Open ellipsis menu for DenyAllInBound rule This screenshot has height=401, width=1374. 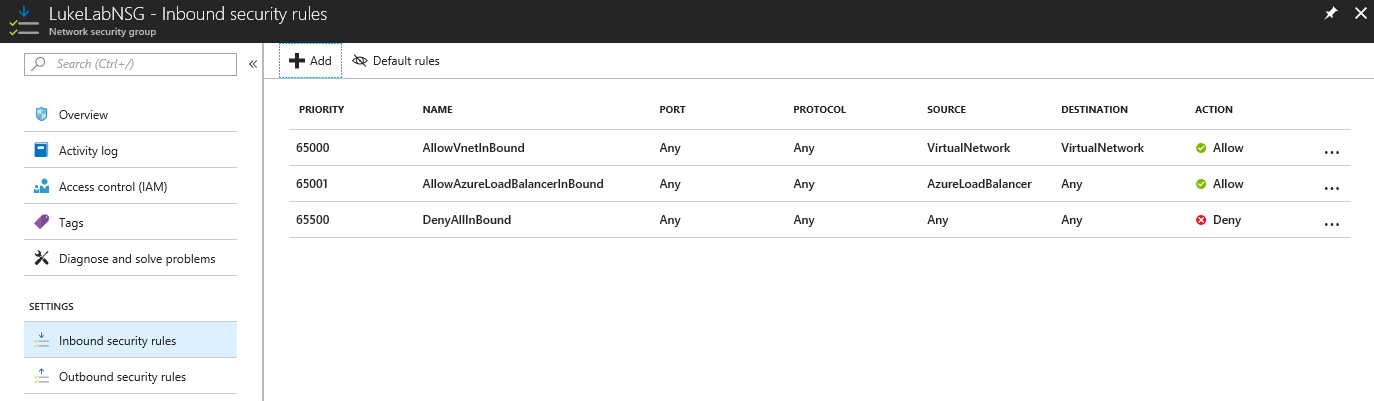click(1331, 225)
